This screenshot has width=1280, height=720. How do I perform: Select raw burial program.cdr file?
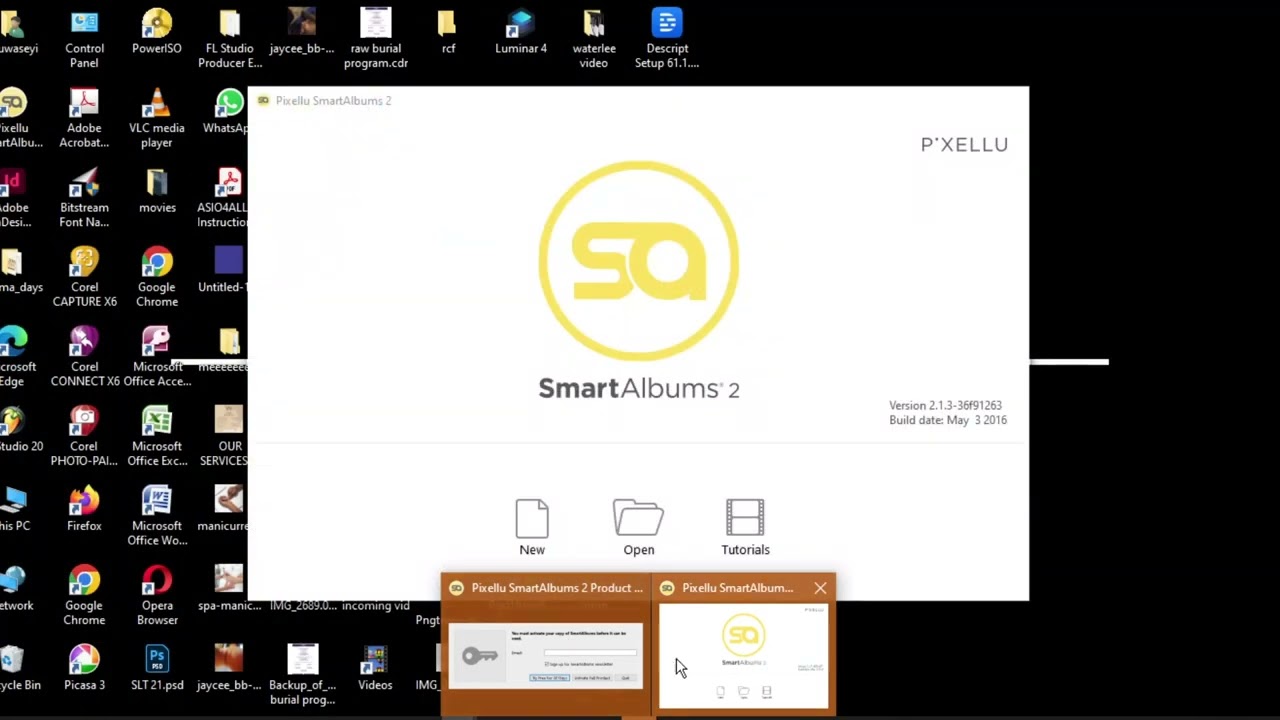tap(376, 38)
